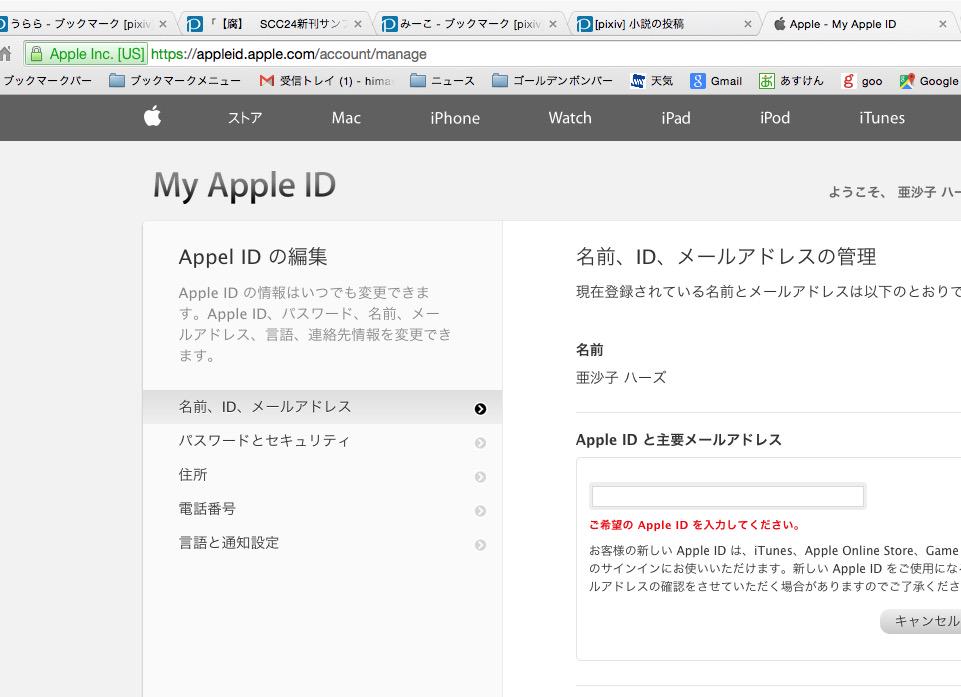Open ストア in Apple navigation bar

(245, 118)
